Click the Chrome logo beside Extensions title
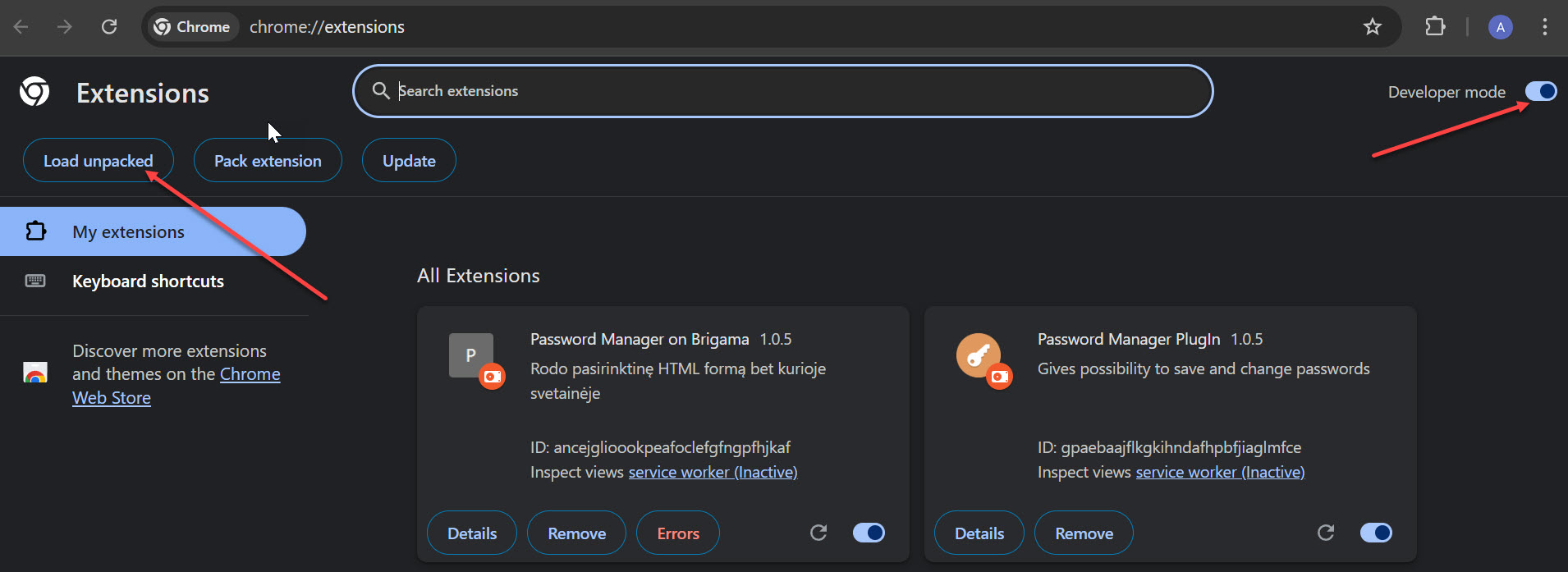The image size is (1568, 572). pos(34,92)
